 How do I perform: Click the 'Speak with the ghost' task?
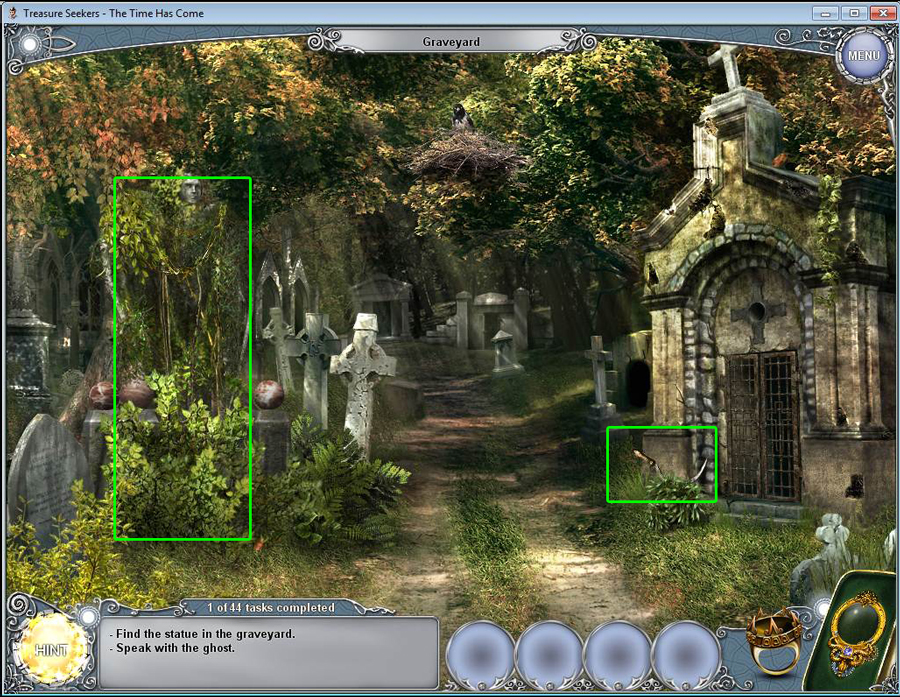point(175,648)
